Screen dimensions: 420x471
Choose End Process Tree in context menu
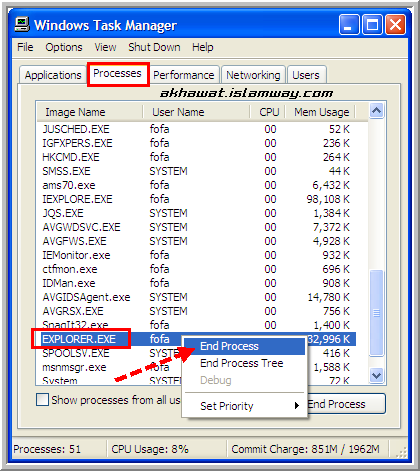244,363
